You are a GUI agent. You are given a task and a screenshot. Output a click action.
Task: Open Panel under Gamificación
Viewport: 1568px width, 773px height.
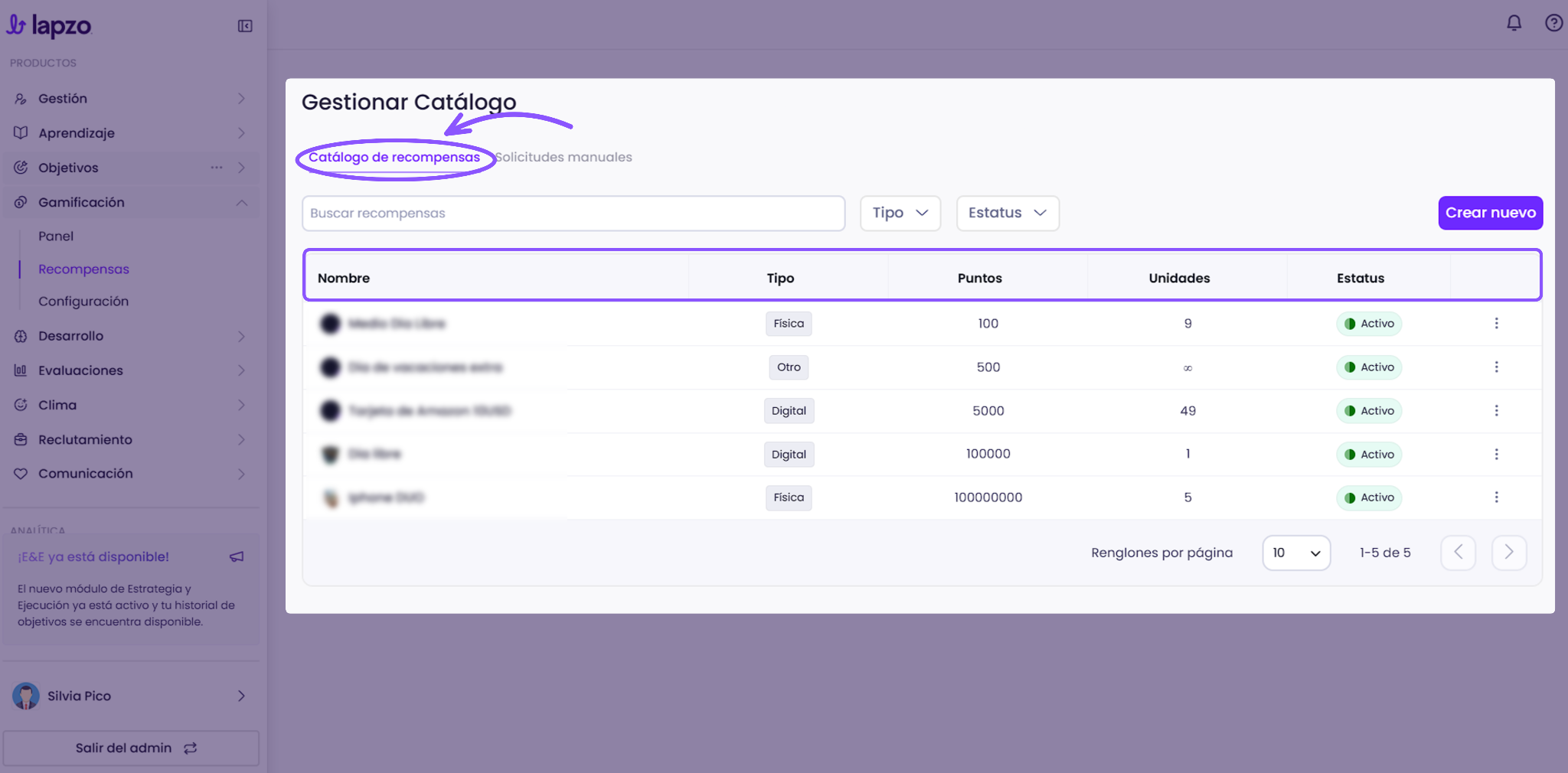[56, 236]
